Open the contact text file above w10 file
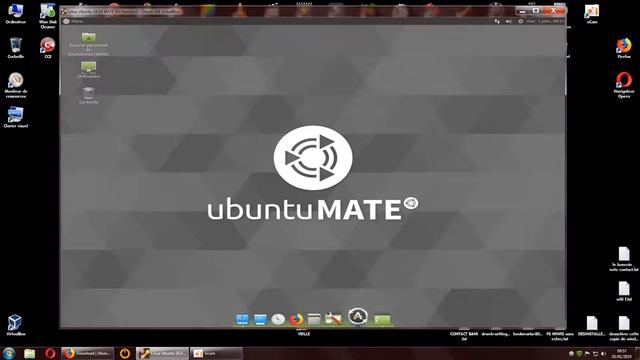 624,259
